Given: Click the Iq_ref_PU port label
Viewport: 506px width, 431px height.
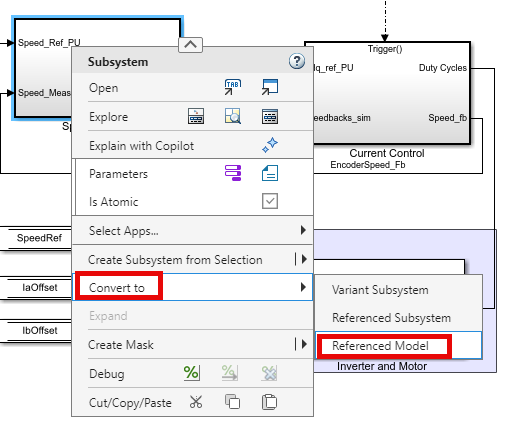Looking at the screenshot, I should (333, 68).
